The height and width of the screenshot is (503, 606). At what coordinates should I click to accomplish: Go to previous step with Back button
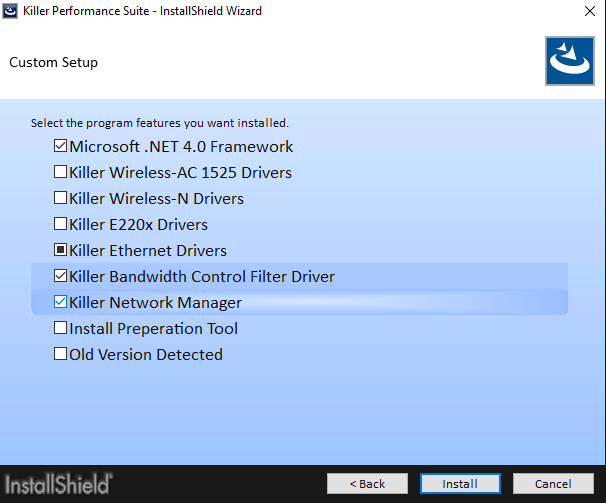[x=367, y=484]
